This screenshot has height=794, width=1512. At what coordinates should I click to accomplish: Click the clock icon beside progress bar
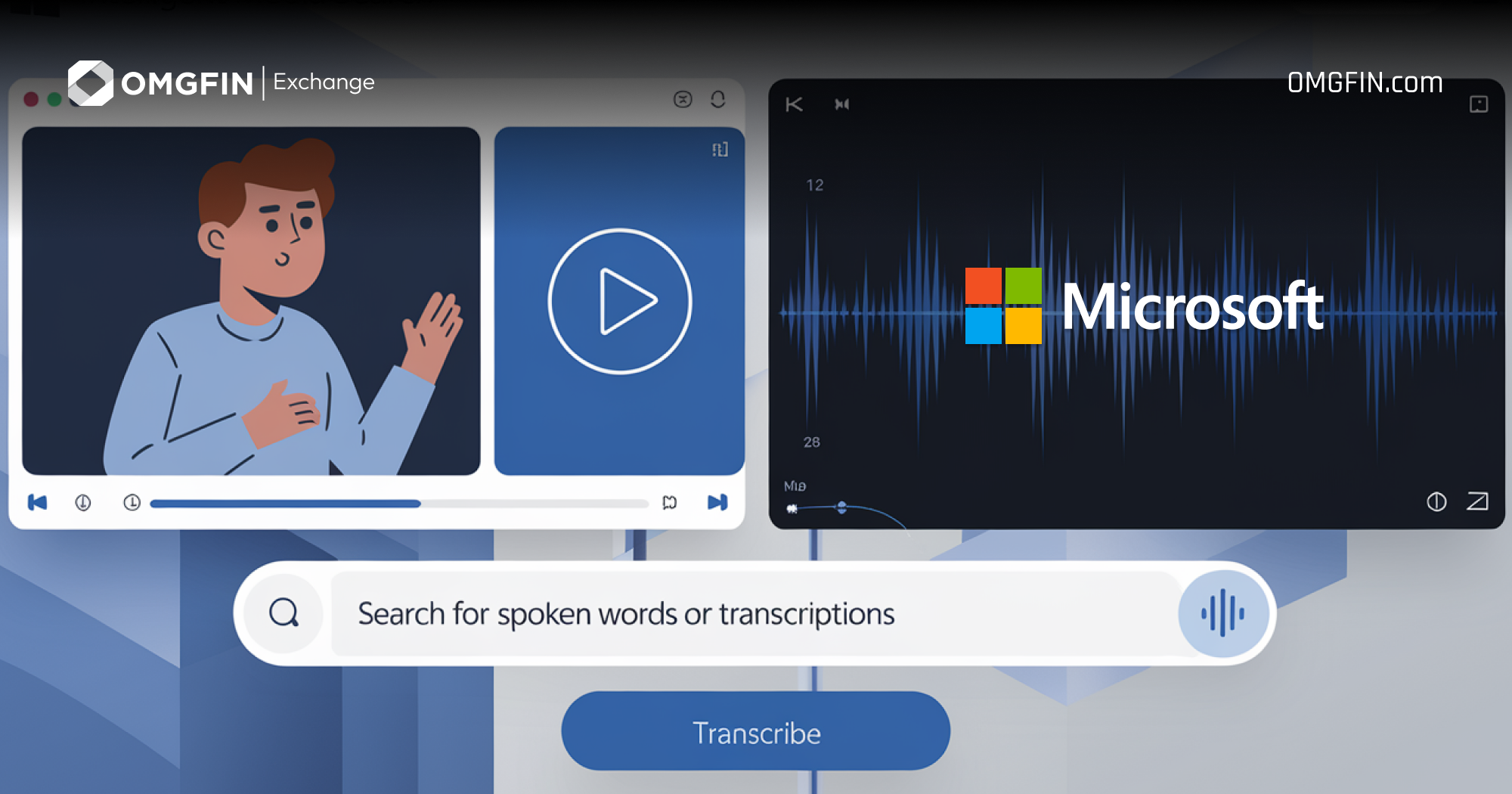pos(132,502)
